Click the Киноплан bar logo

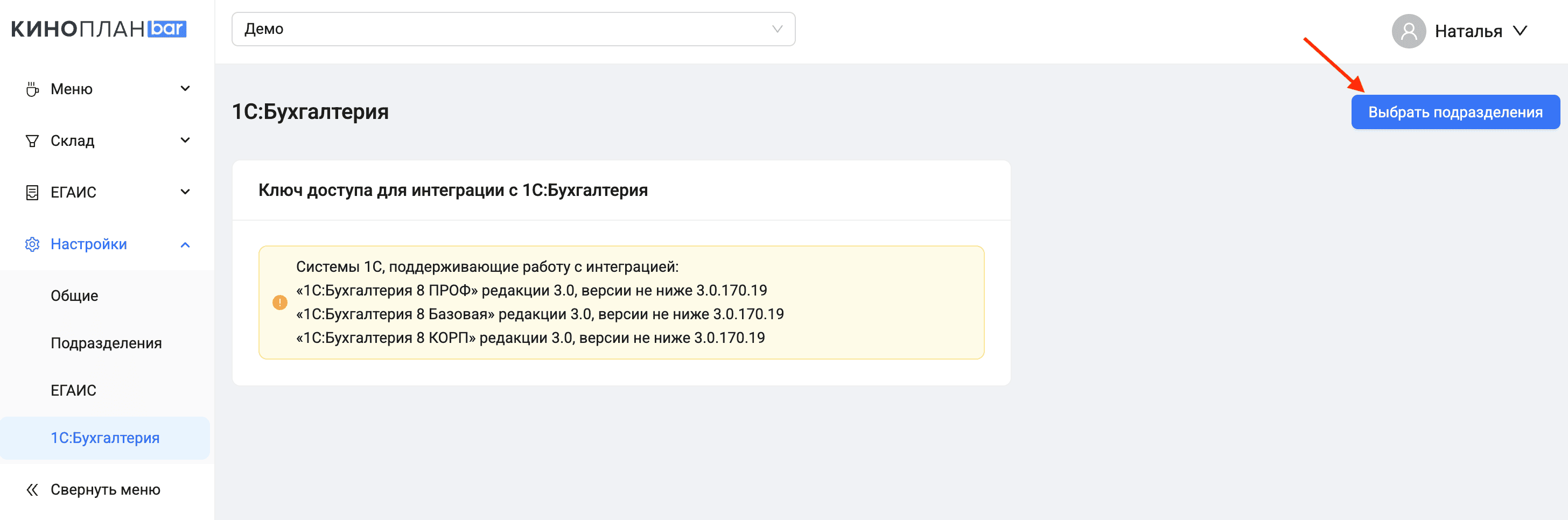pyautogui.click(x=99, y=29)
